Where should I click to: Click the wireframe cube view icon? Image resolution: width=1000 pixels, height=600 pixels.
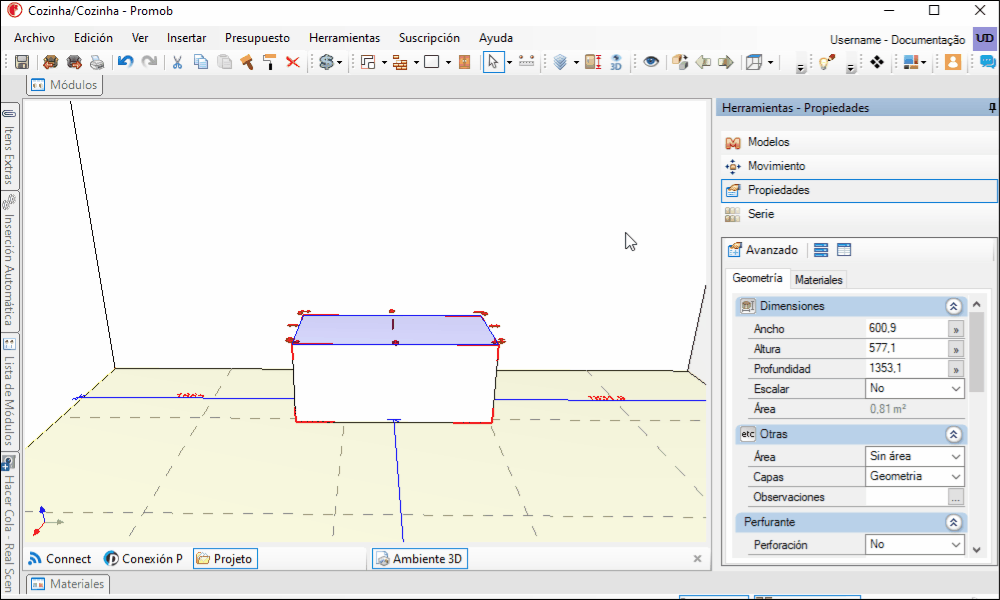tap(754, 62)
